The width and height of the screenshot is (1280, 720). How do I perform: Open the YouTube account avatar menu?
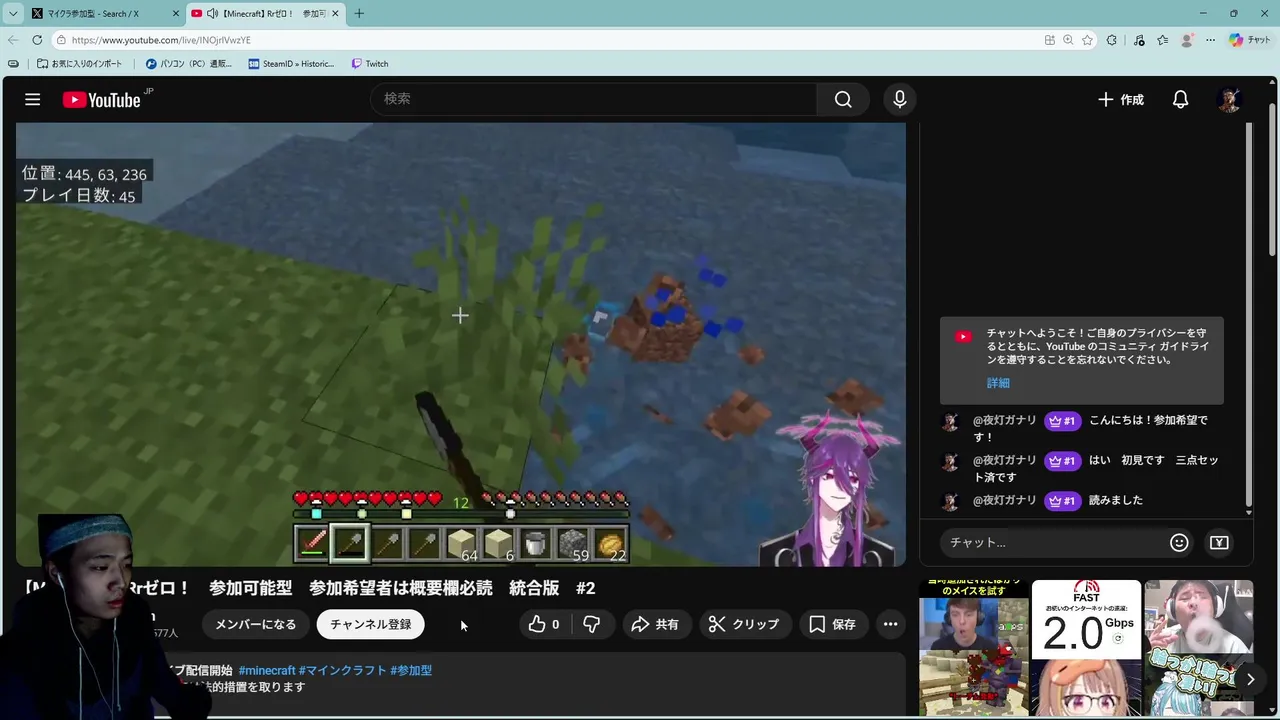1229,99
